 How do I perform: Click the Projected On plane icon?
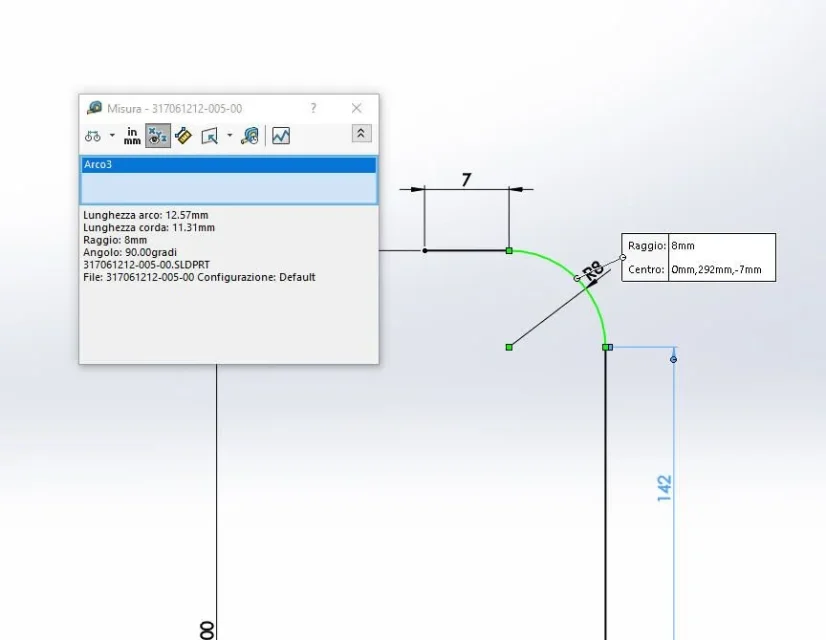(210, 136)
